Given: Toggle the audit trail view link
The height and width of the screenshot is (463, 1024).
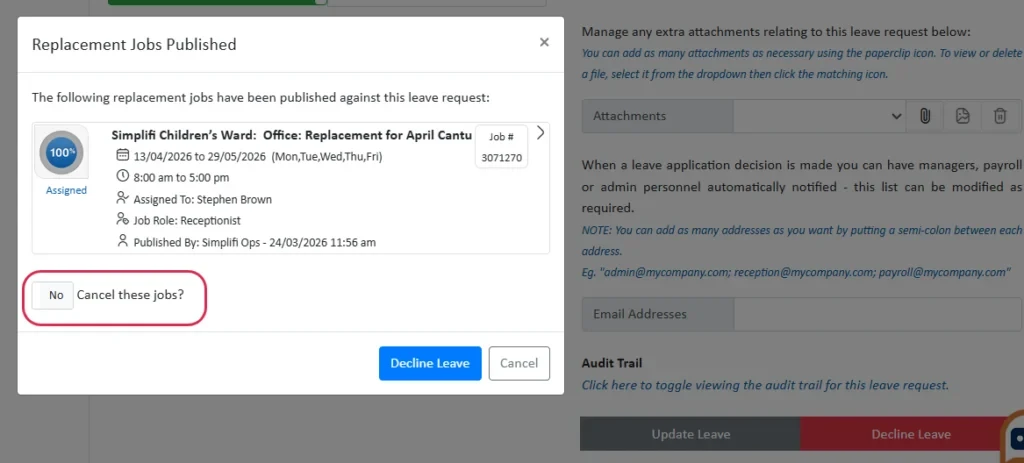Looking at the screenshot, I should coord(765,385).
